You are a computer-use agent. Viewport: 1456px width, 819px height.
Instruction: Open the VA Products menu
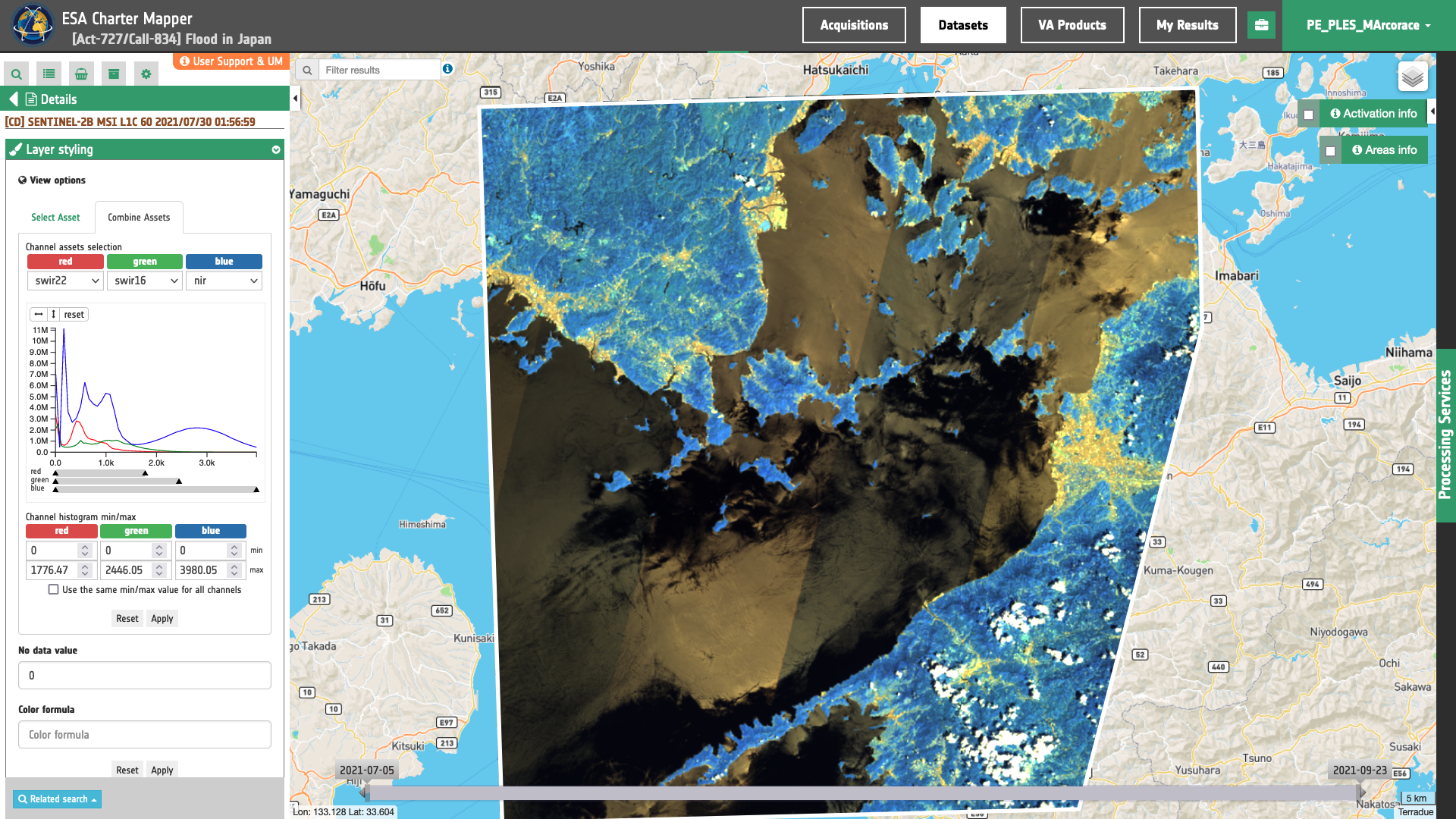1072,25
